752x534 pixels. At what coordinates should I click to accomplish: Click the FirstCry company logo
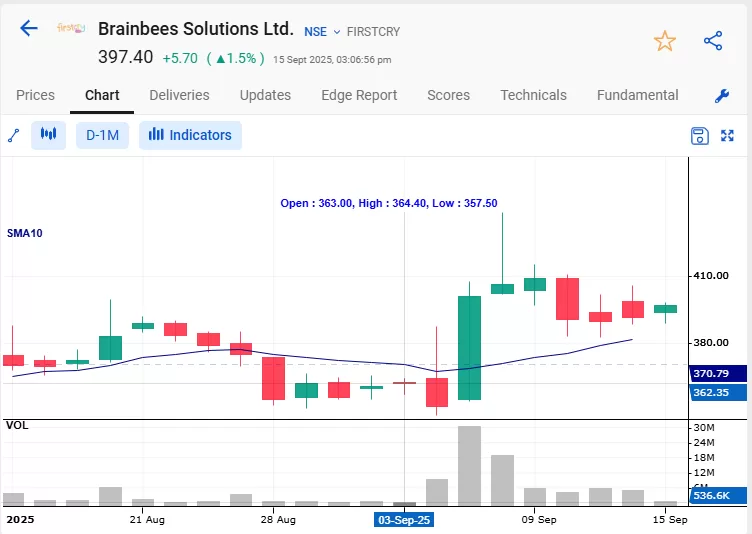71,27
